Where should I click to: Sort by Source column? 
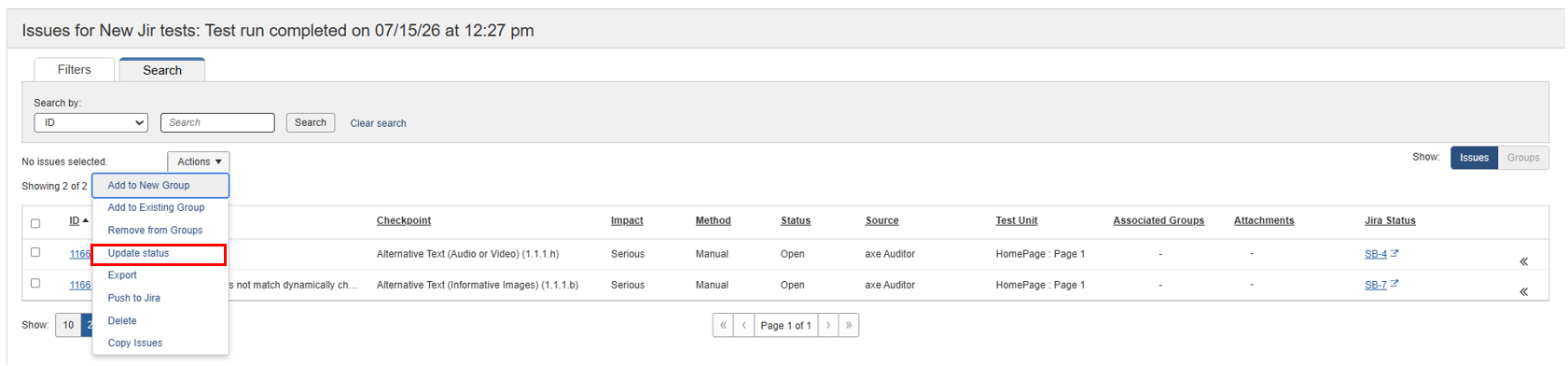[x=881, y=220]
